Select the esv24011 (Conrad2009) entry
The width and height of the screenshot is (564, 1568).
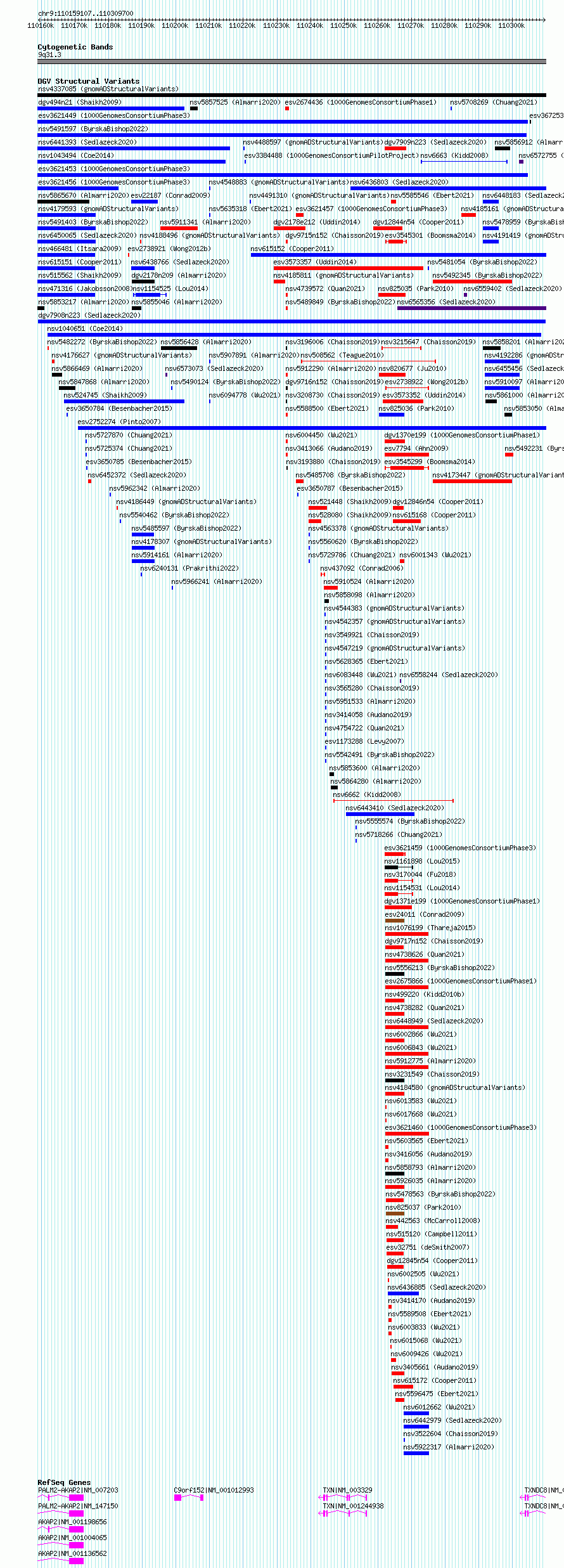(x=425, y=914)
